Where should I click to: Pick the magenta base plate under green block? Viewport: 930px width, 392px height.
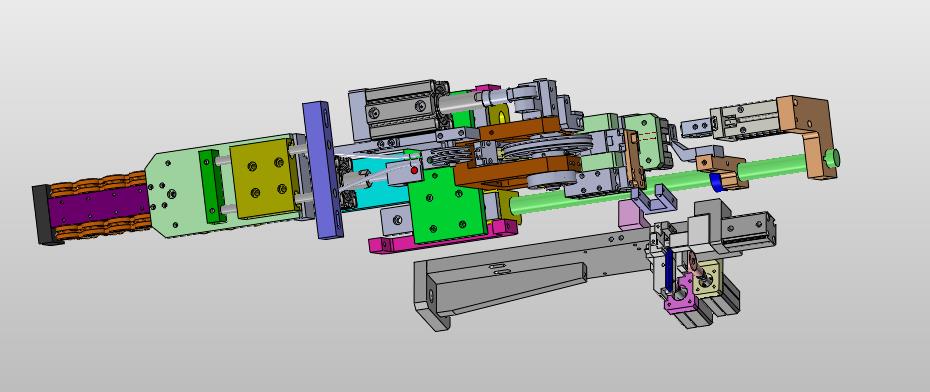click(x=444, y=237)
